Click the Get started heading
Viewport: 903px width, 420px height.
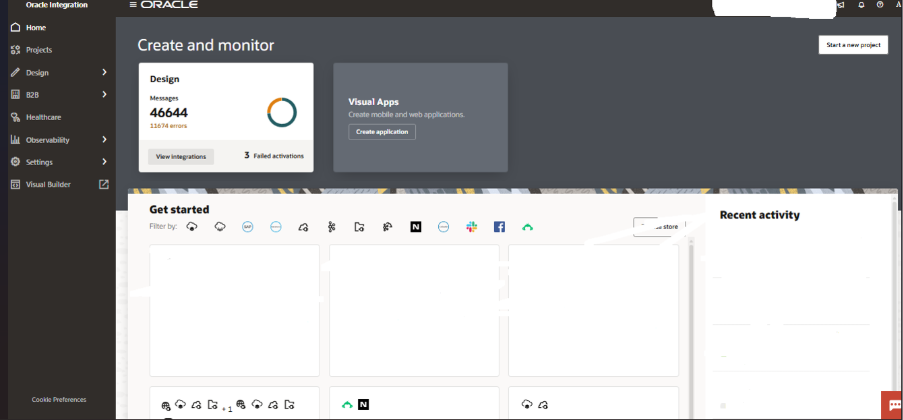(x=179, y=210)
